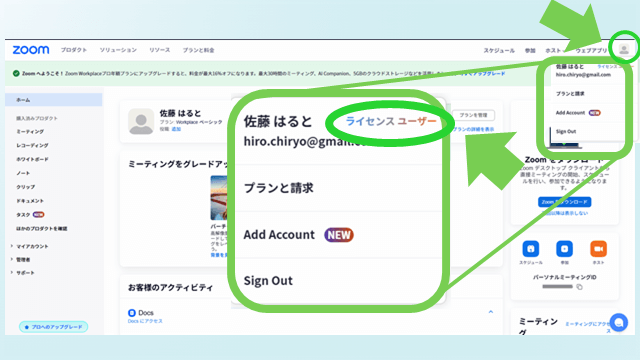
Task: Click the Zoom logo in the header
Action: (31, 50)
